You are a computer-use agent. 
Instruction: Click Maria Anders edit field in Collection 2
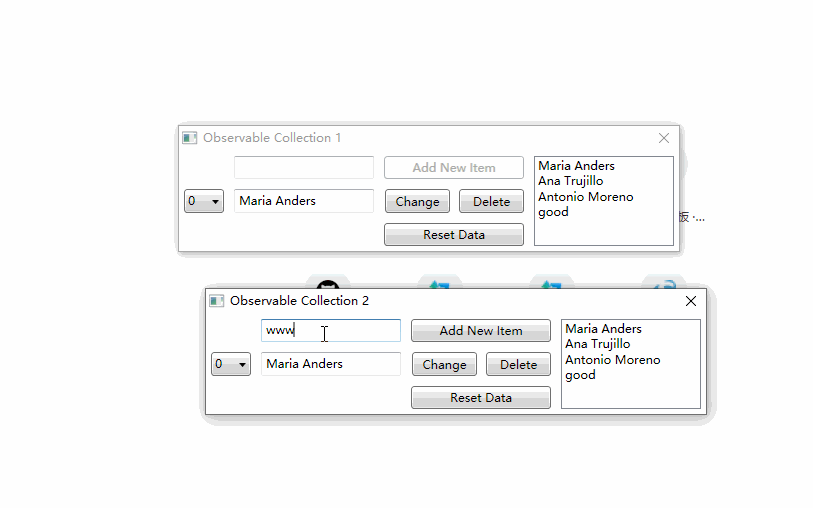331,364
